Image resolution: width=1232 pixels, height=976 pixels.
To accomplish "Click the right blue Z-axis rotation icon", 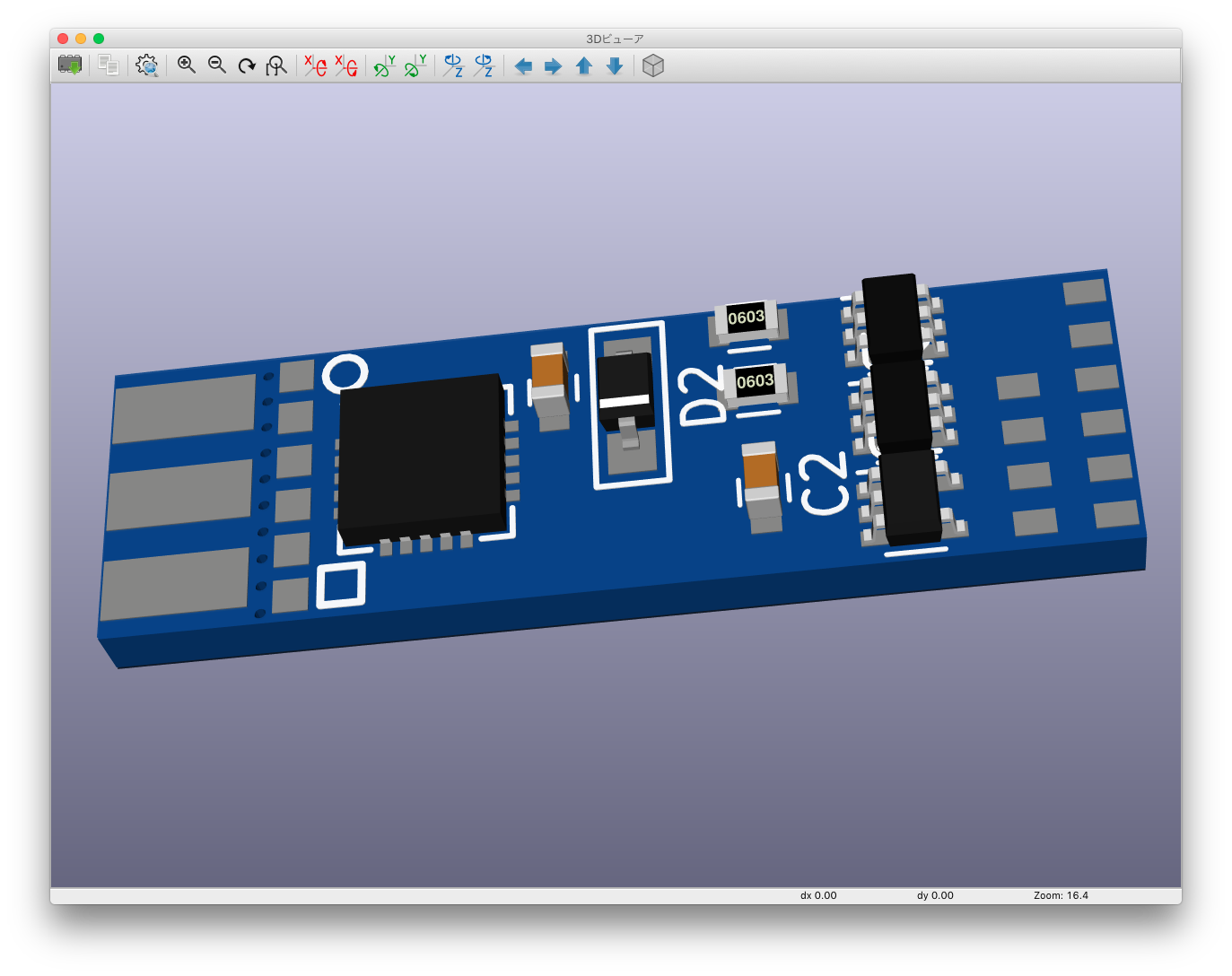I will [485, 65].
